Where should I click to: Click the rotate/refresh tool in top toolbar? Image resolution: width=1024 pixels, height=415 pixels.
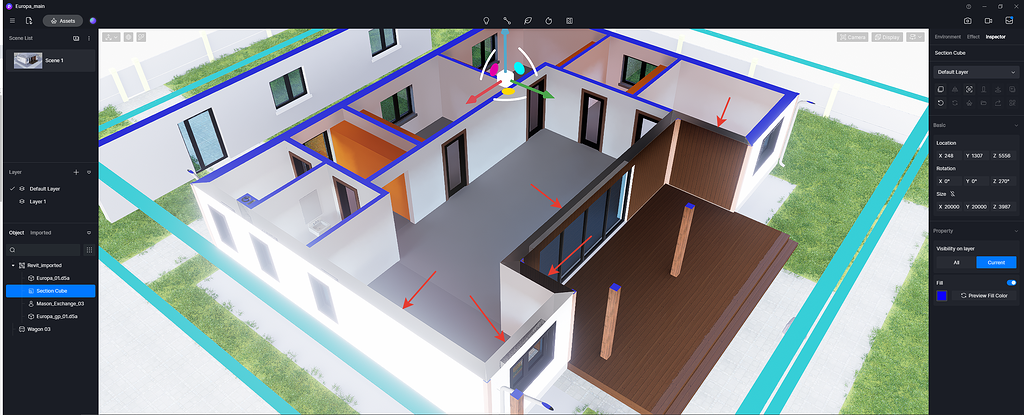[x=549, y=21]
